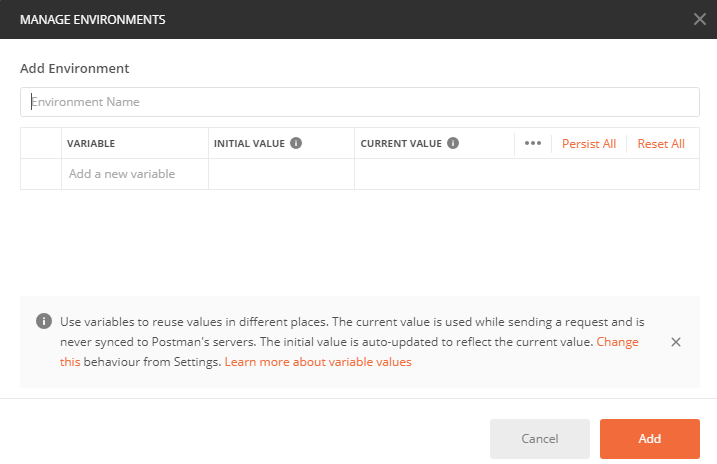The width and height of the screenshot is (717, 464).
Task: Click the empty leftmost cell of the new variable row
Action: coord(41,174)
